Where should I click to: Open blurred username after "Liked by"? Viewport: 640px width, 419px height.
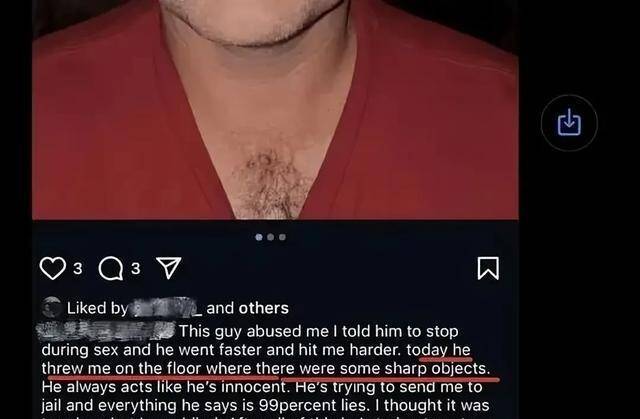click(x=166, y=308)
